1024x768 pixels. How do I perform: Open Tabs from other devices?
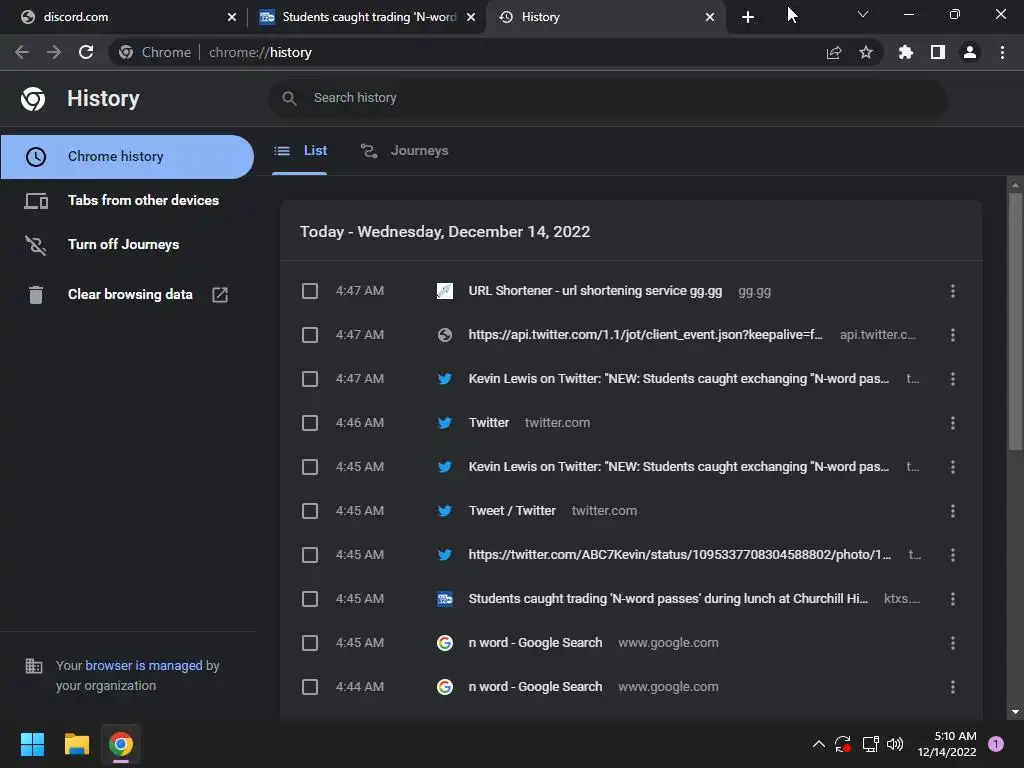[x=127, y=200]
